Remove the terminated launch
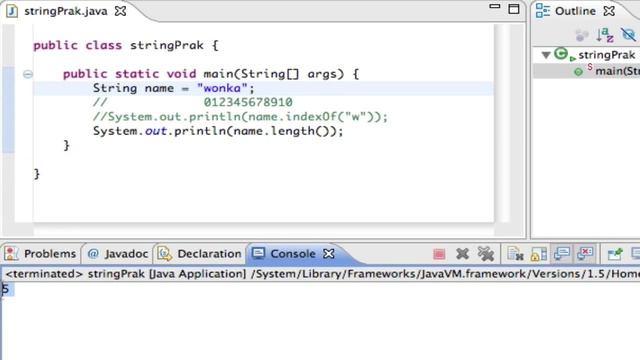This screenshot has height=360, width=640. coord(462,254)
